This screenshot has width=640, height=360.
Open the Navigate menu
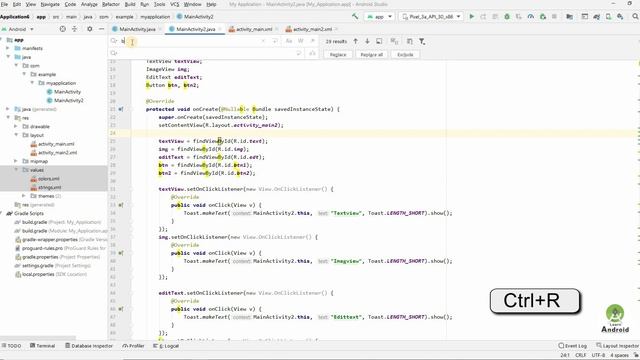[50, 4]
